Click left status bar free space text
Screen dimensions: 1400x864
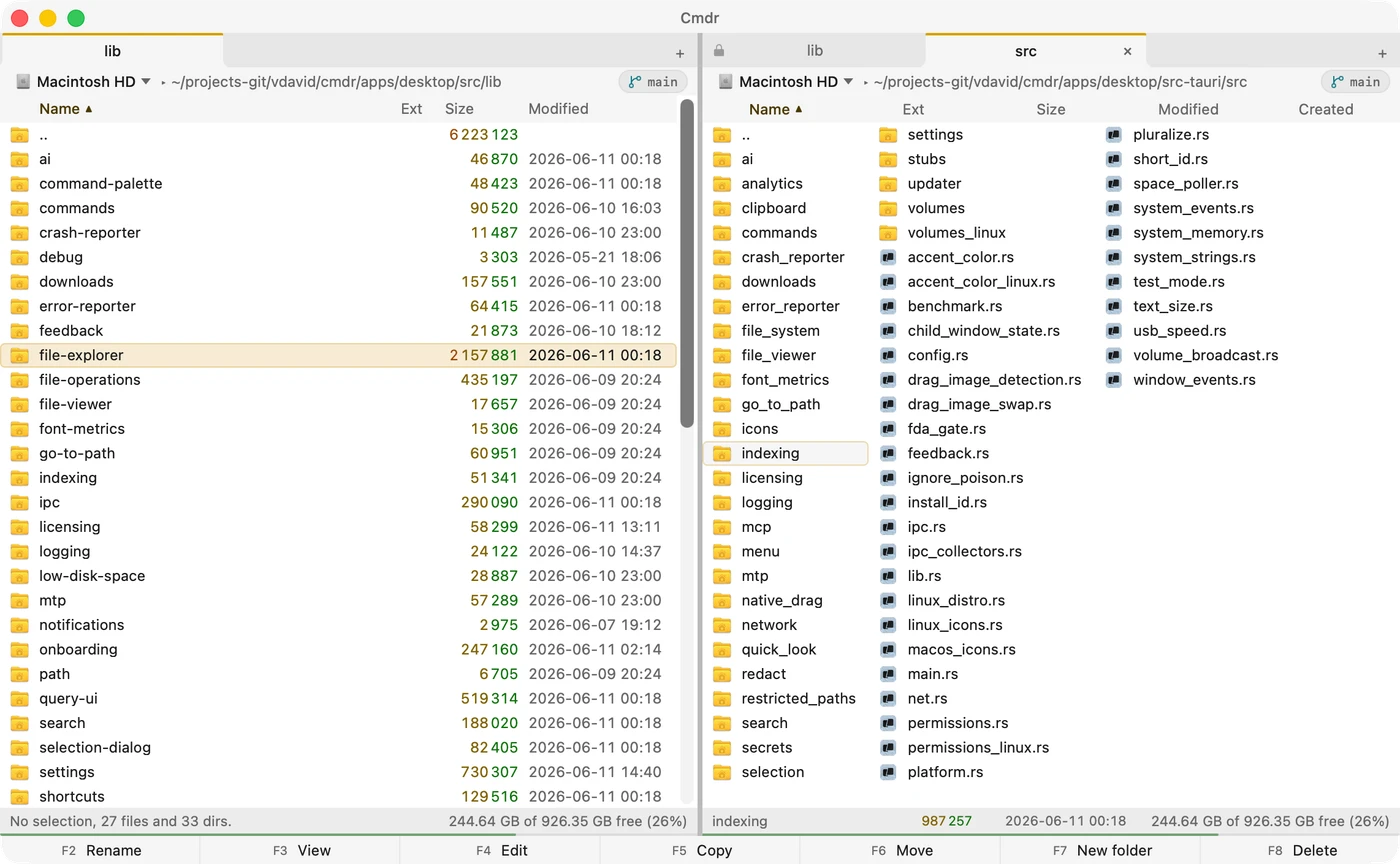pos(568,821)
